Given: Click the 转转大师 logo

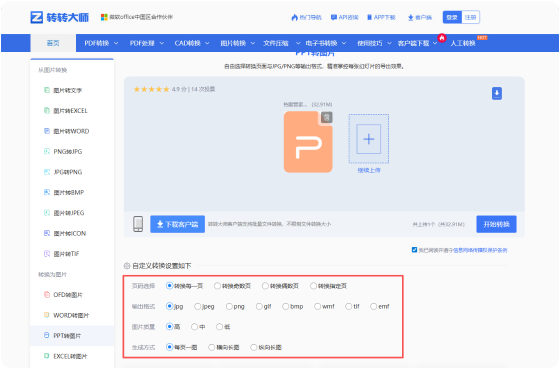Looking at the screenshot, I should pyautogui.click(x=60, y=17).
